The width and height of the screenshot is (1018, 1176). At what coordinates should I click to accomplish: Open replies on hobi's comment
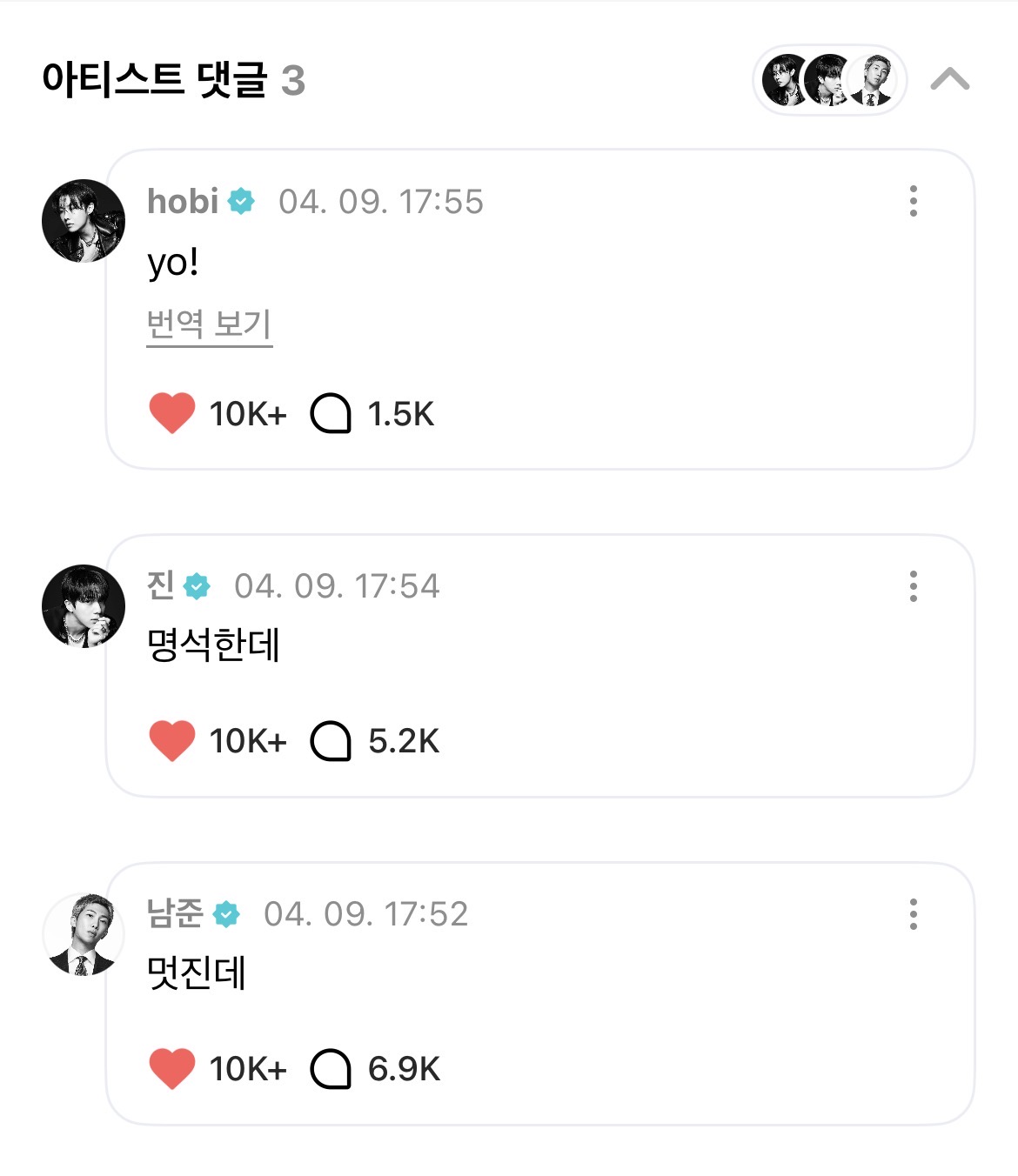click(x=331, y=413)
